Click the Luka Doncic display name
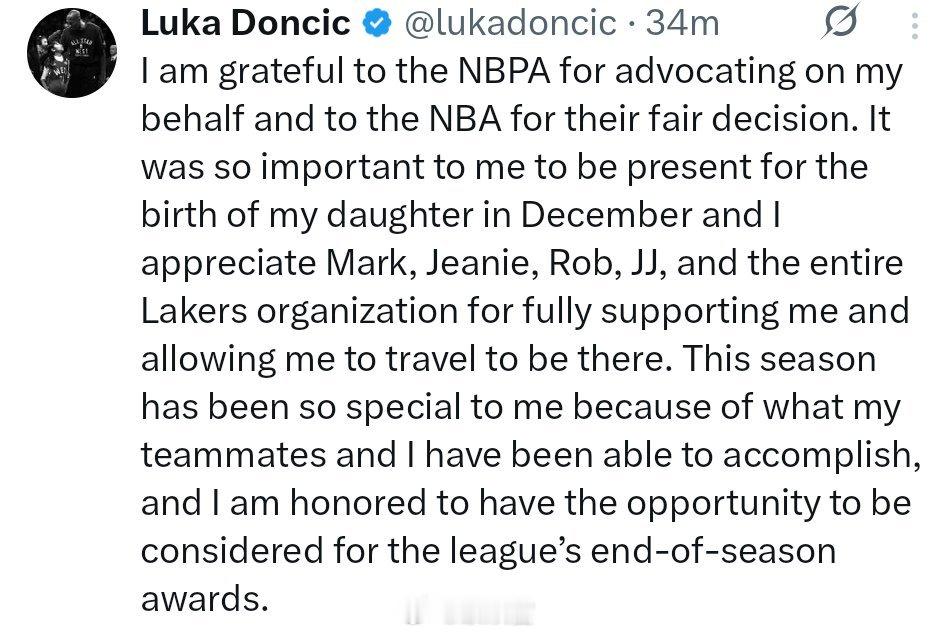This screenshot has height=634, width=938. (x=245, y=23)
